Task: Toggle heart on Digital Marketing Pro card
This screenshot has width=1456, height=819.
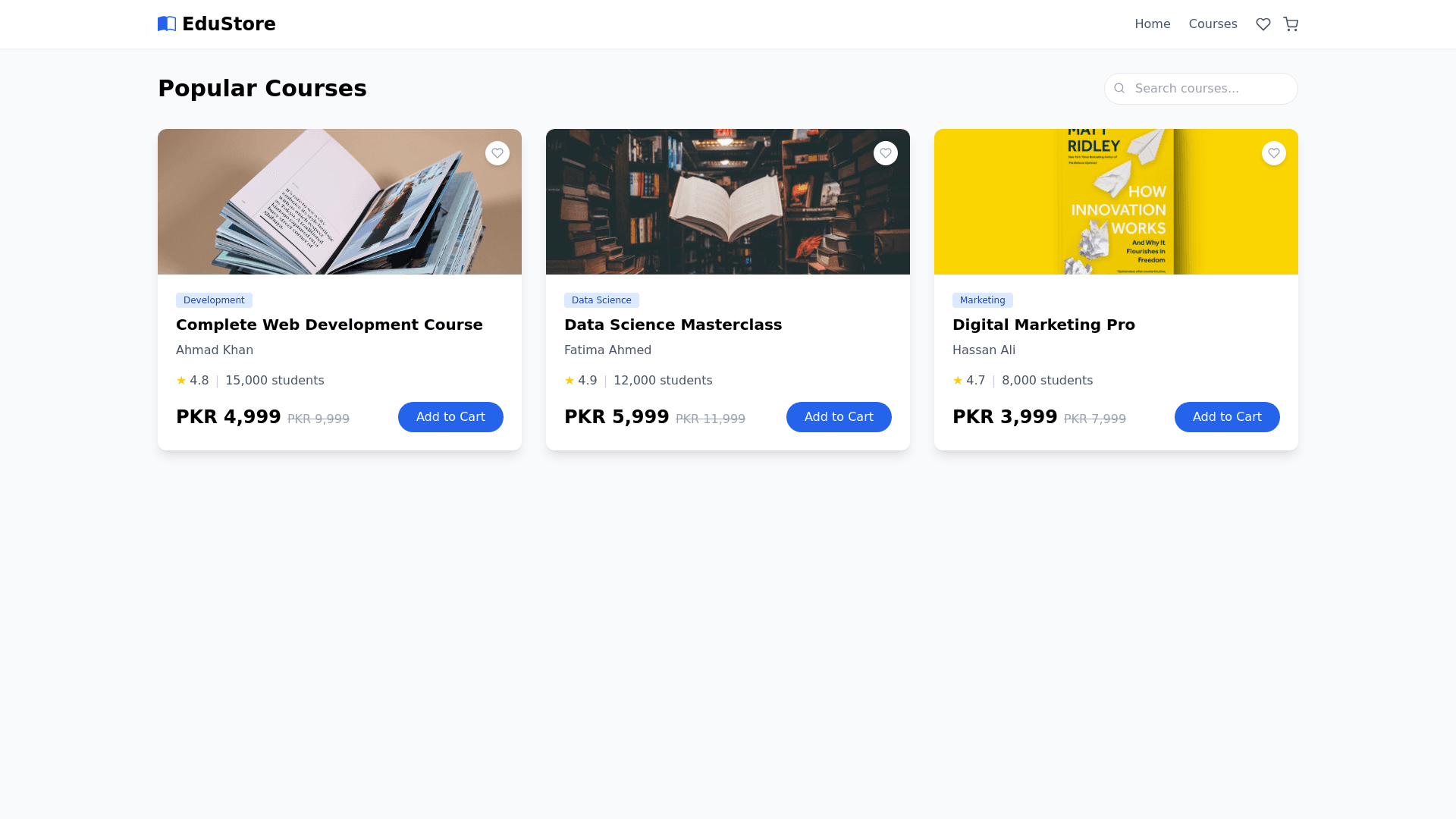Action: point(1274,153)
